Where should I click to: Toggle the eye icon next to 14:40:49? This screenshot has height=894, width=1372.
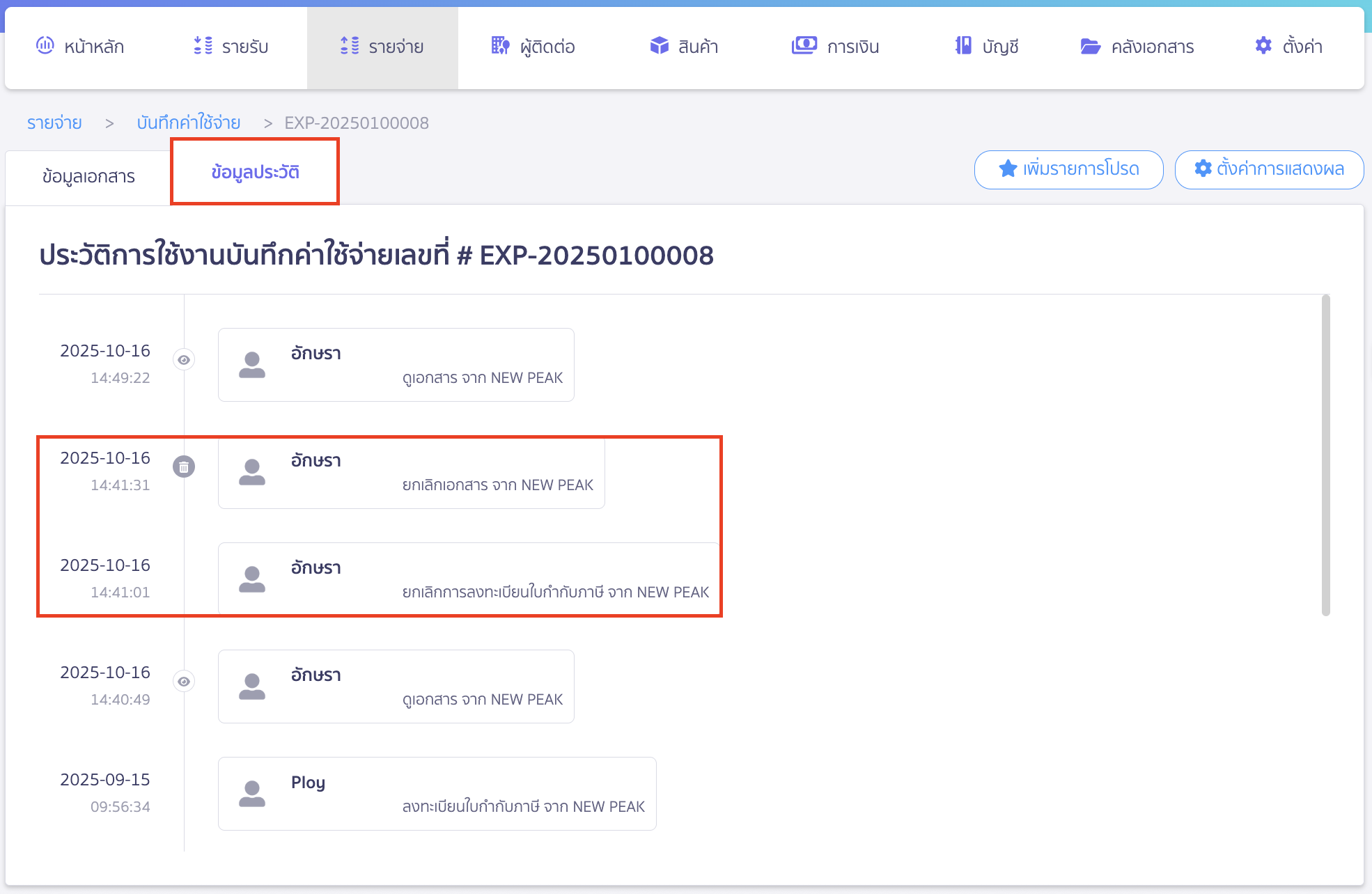pyautogui.click(x=183, y=681)
